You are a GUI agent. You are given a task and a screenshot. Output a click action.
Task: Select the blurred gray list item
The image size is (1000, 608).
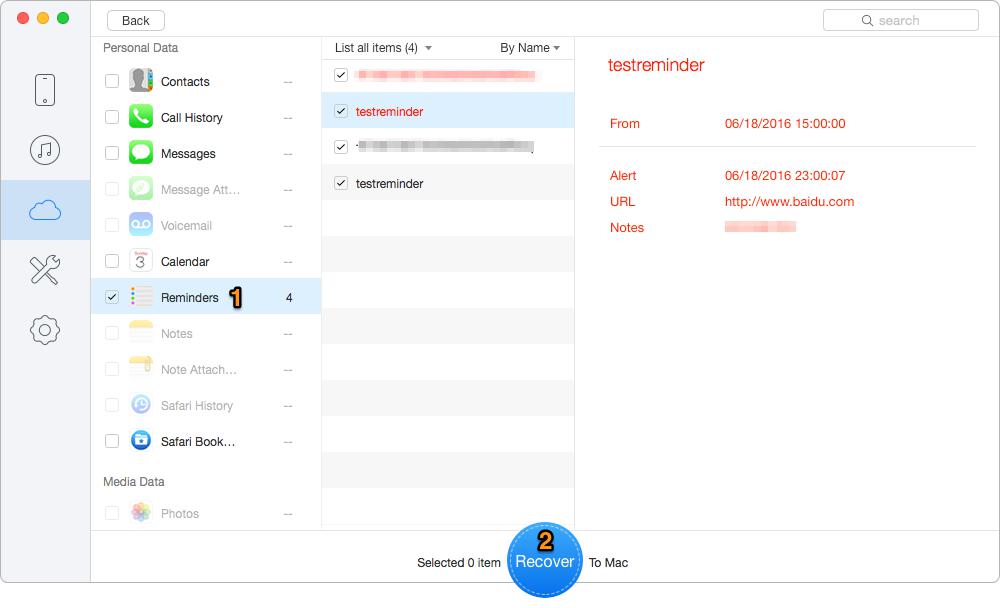coord(448,147)
